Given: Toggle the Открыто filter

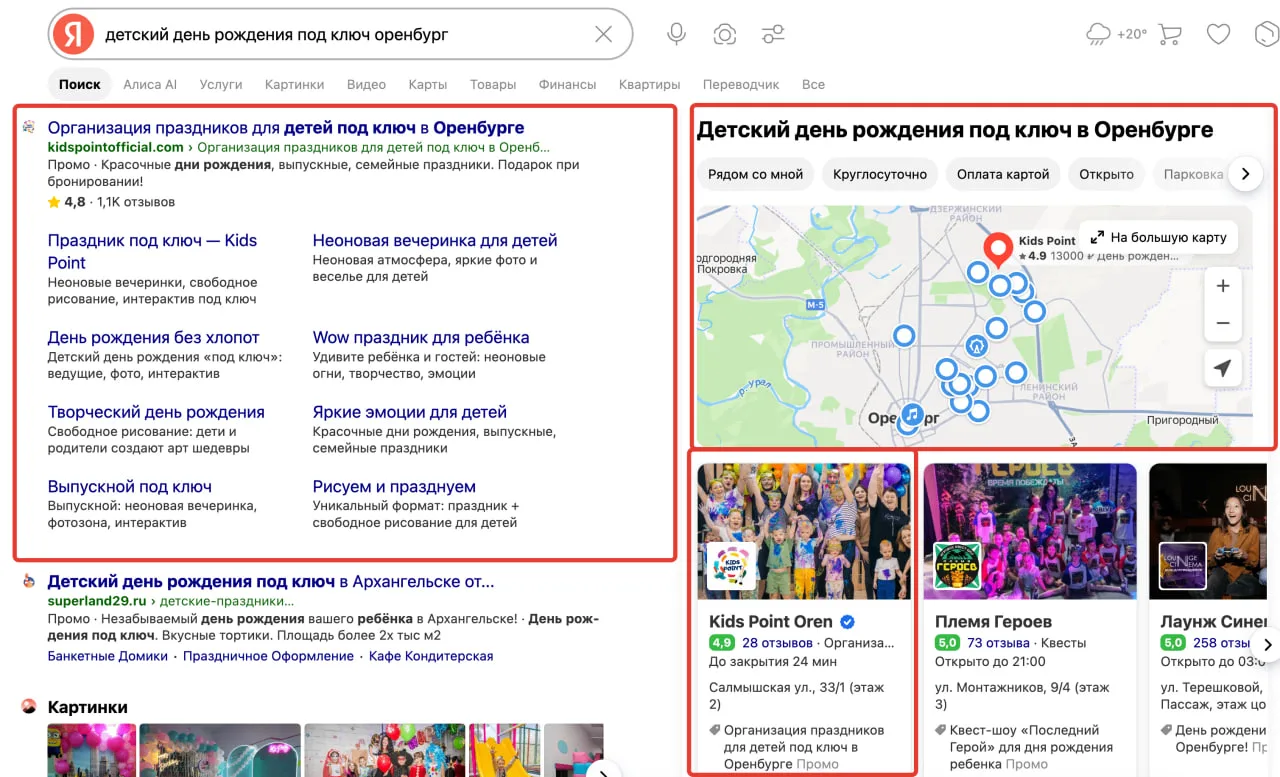Looking at the screenshot, I should [1106, 174].
